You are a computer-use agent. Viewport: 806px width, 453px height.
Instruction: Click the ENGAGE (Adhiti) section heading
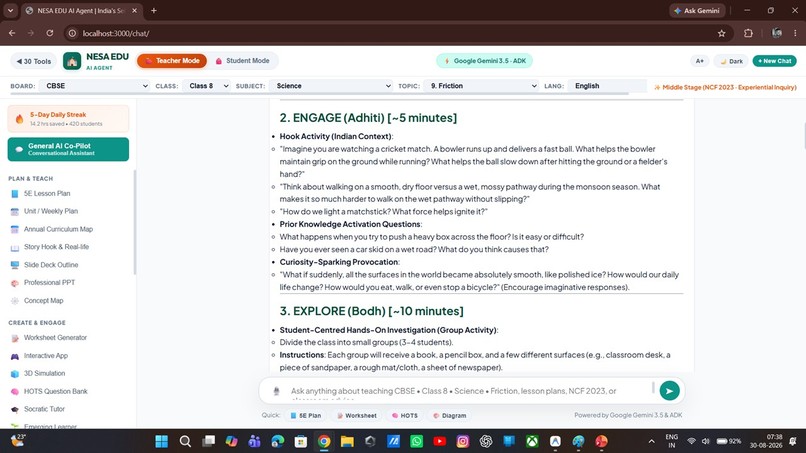[368, 118]
